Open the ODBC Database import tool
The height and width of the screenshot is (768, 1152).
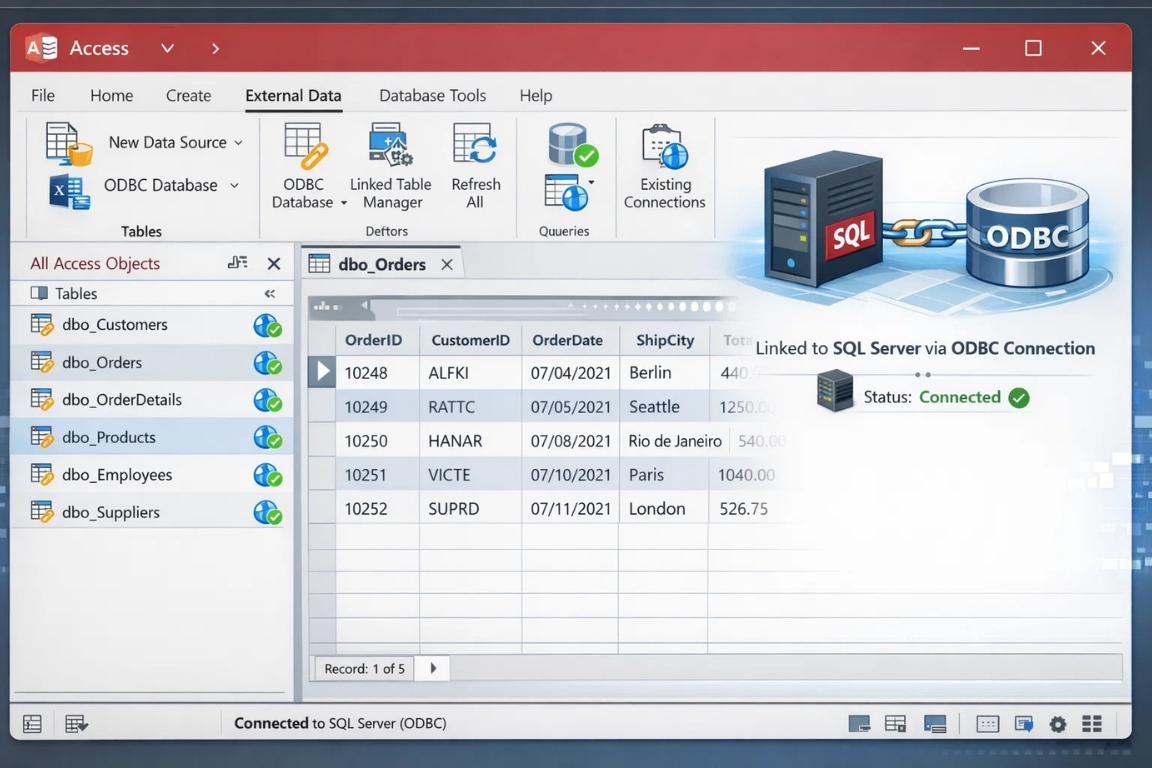click(304, 166)
